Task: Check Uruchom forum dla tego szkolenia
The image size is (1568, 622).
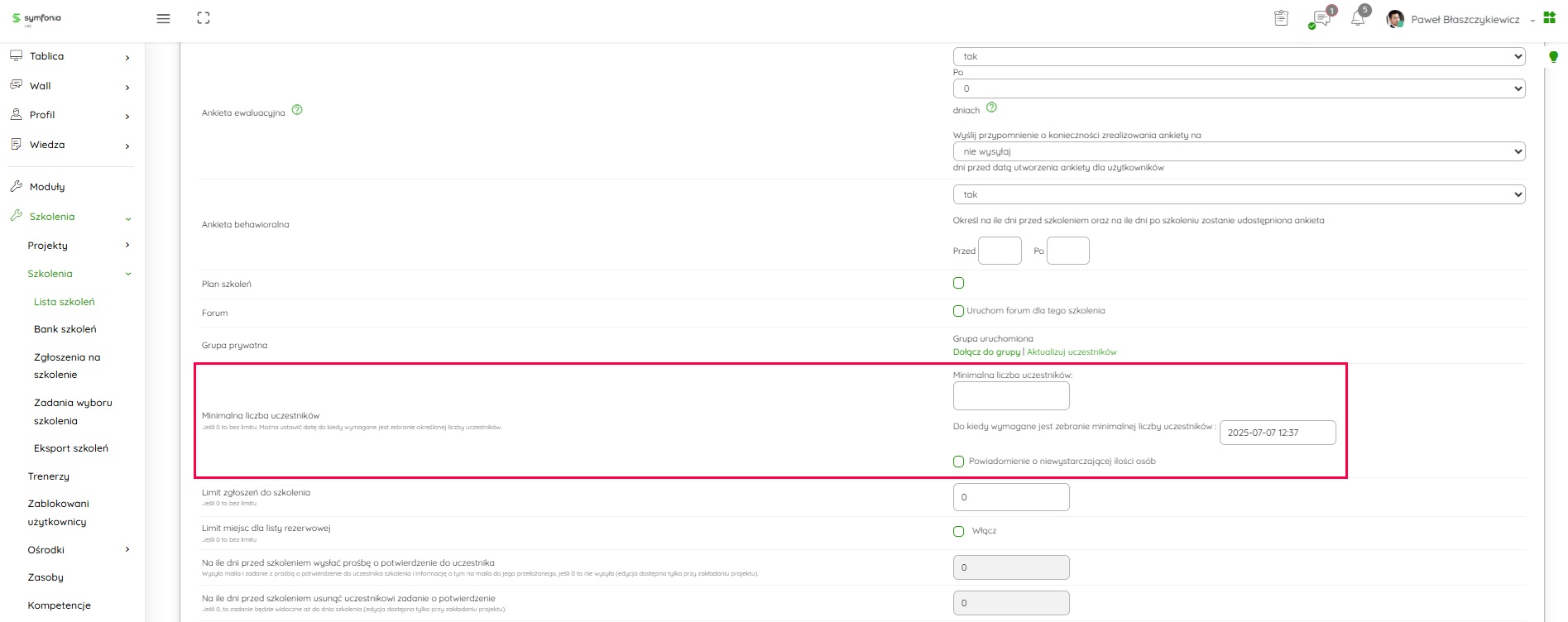Action: tap(958, 311)
